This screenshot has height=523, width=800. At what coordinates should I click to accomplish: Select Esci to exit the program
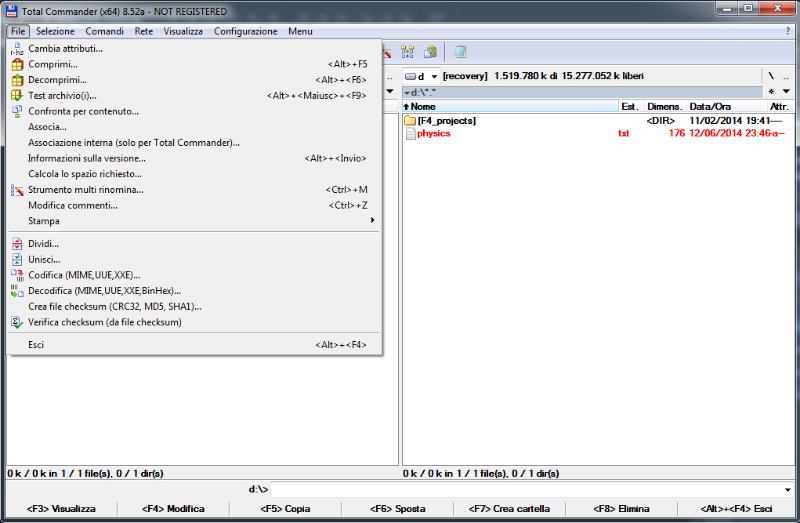click(36, 345)
